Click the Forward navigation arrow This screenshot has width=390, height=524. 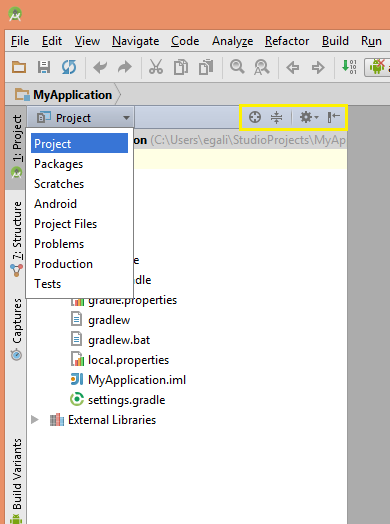point(318,68)
